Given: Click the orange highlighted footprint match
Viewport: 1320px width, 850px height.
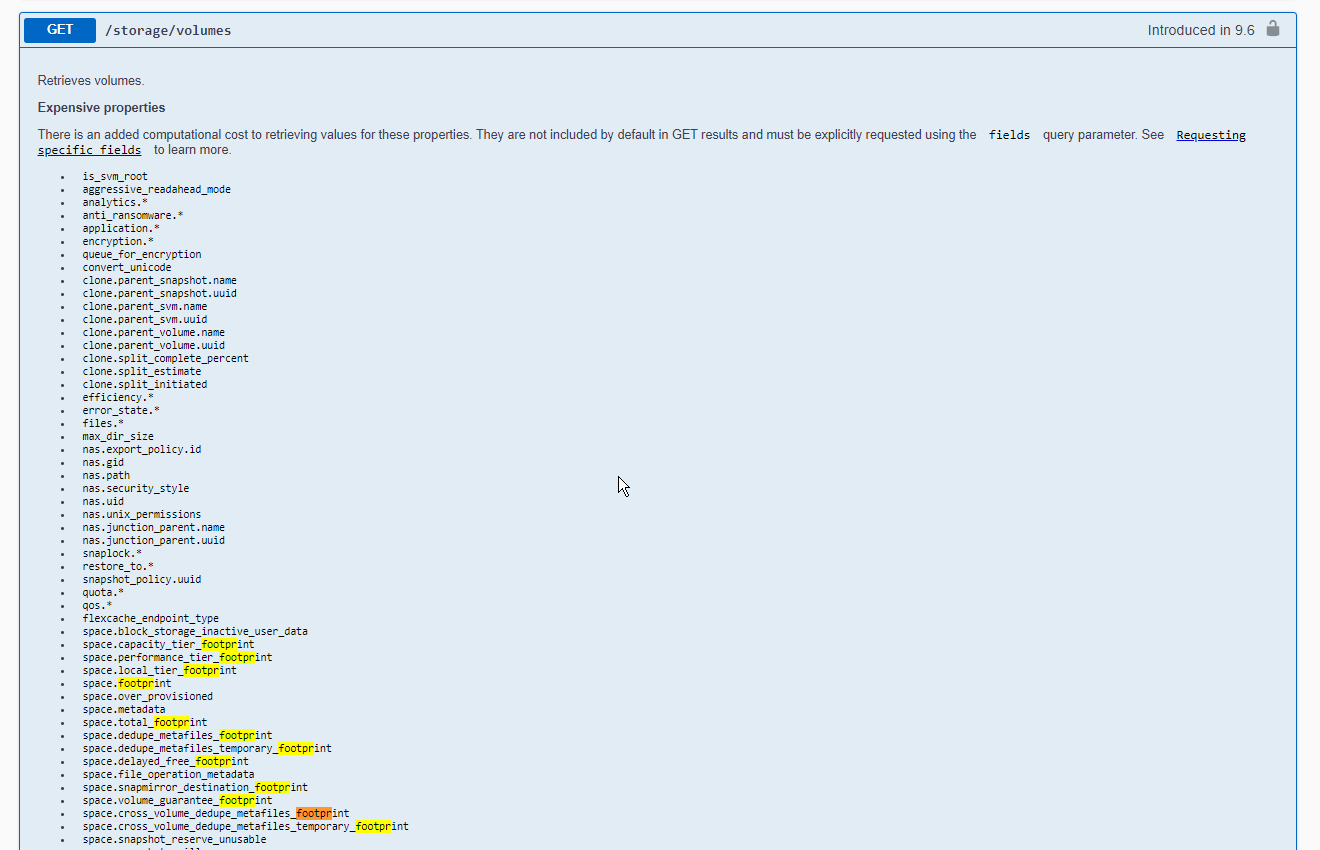Looking at the screenshot, I should click(314, 814).
